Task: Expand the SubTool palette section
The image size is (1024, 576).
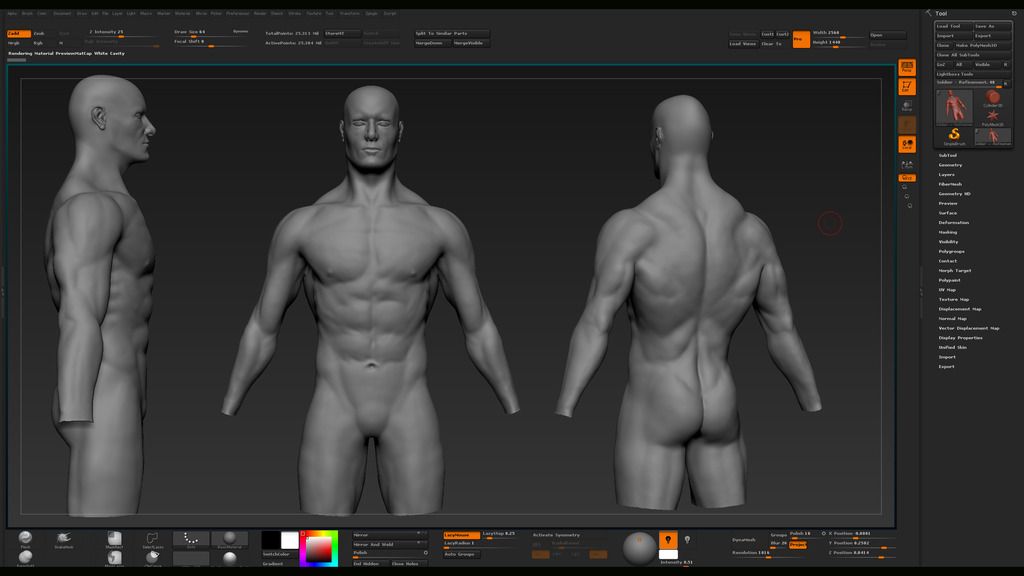Action: click(x=947, y=155)
